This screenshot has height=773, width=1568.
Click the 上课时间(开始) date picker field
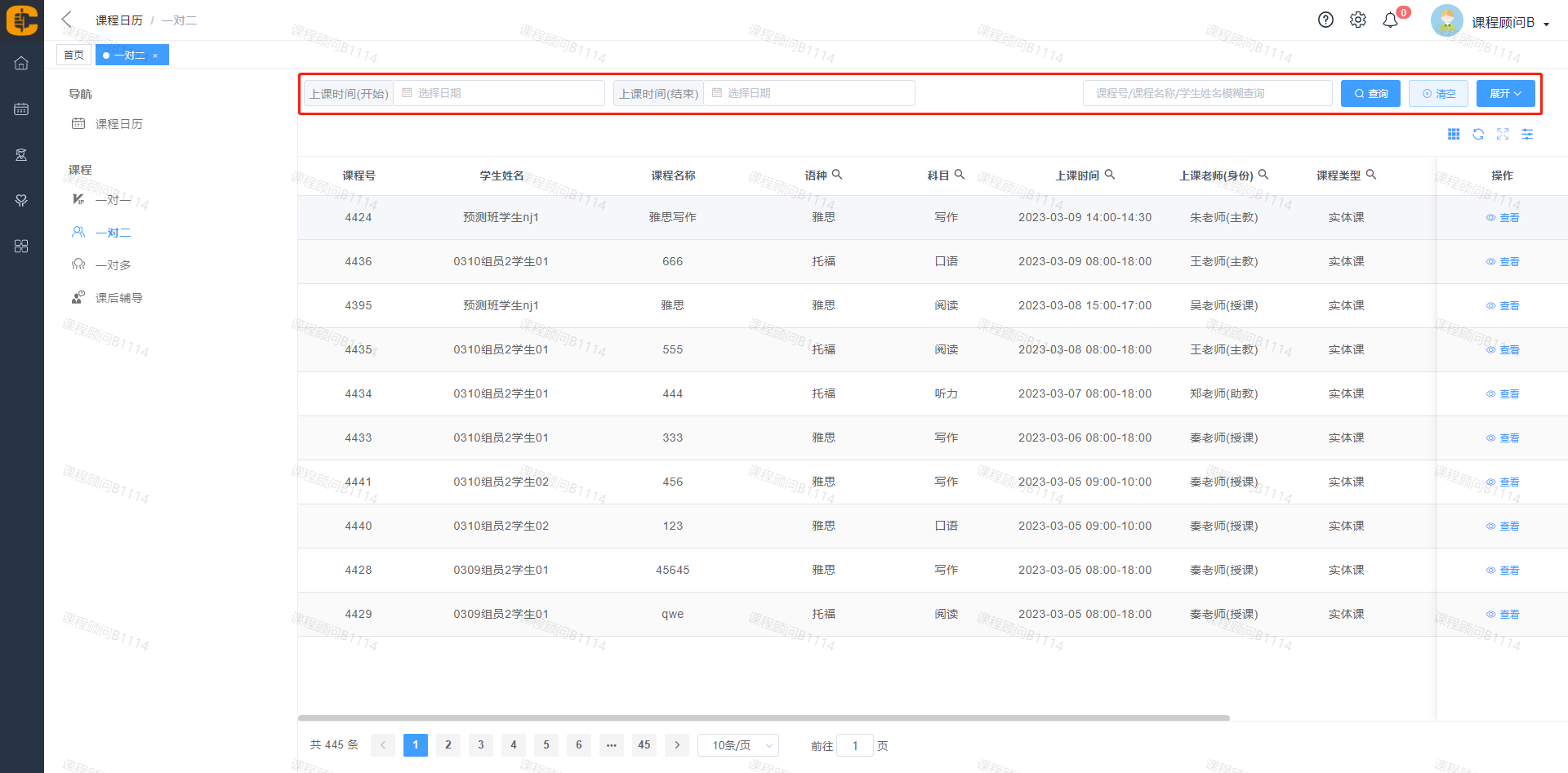coord(499,94)
